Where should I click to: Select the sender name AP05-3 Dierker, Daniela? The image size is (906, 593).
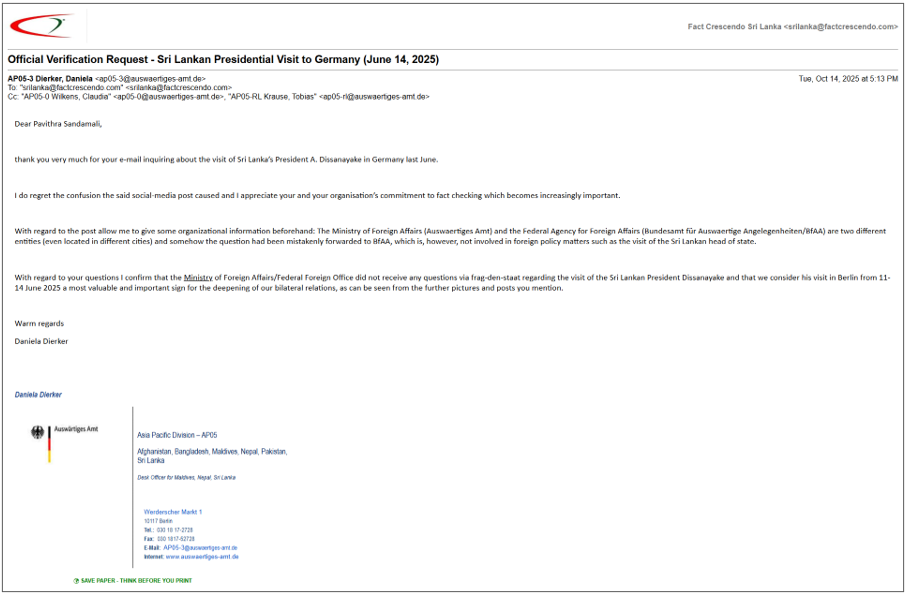[50, 78]
